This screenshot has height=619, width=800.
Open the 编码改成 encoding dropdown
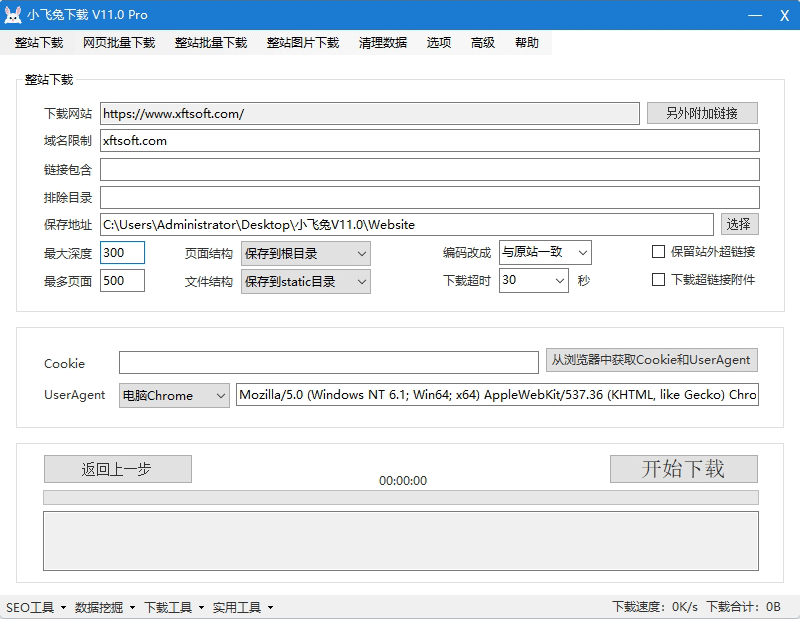click(545, 252)
